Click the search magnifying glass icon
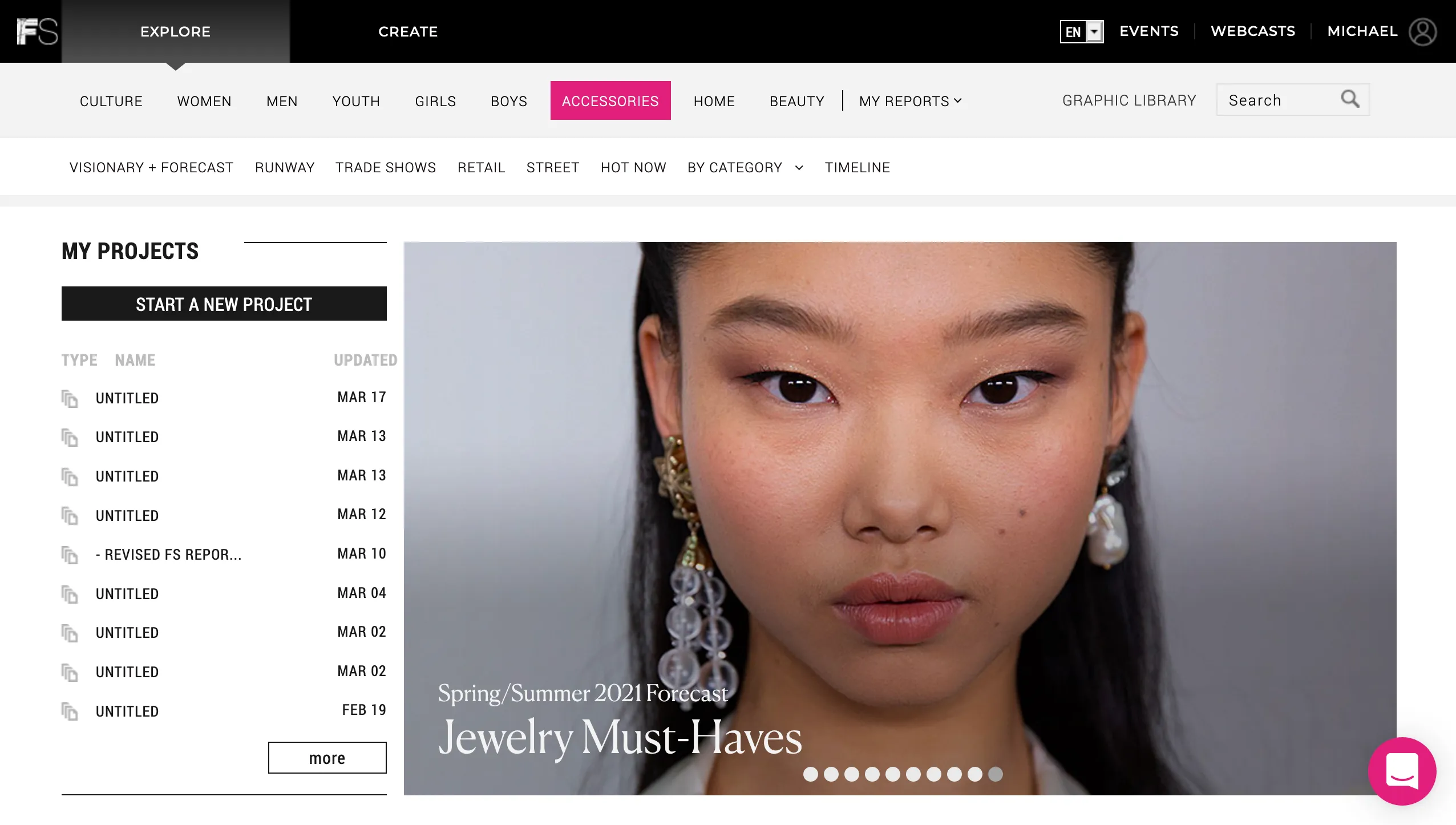 (1350, 99)
